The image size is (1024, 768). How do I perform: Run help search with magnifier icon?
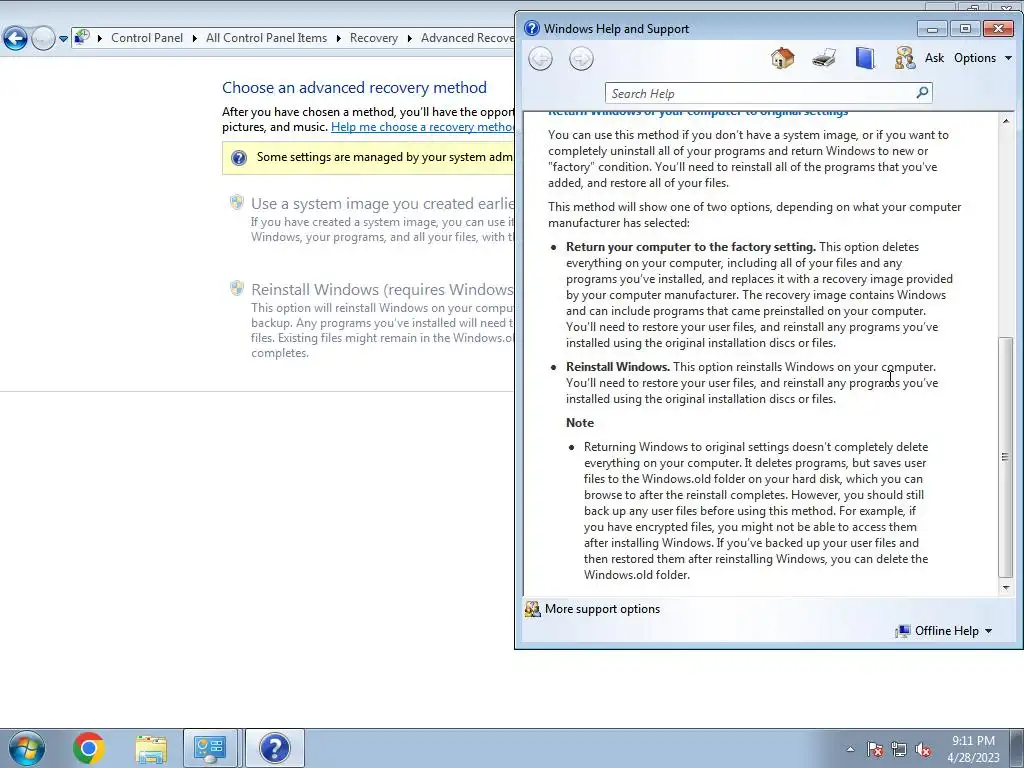click(922, 93)
